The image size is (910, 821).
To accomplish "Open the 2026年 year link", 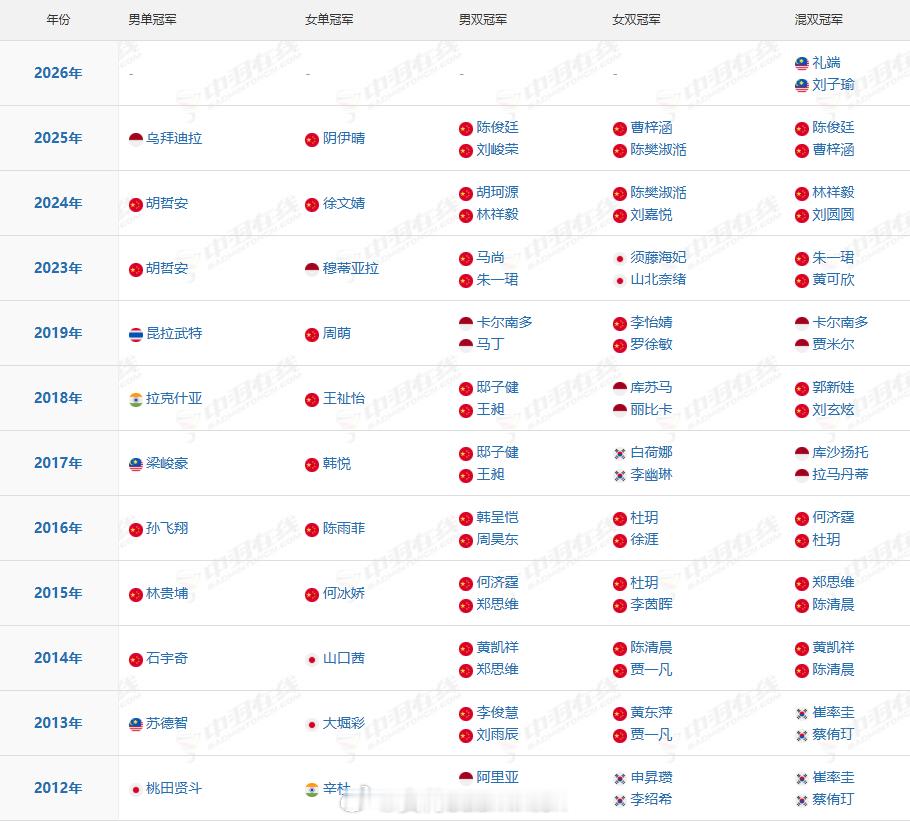I will point(58,73).
